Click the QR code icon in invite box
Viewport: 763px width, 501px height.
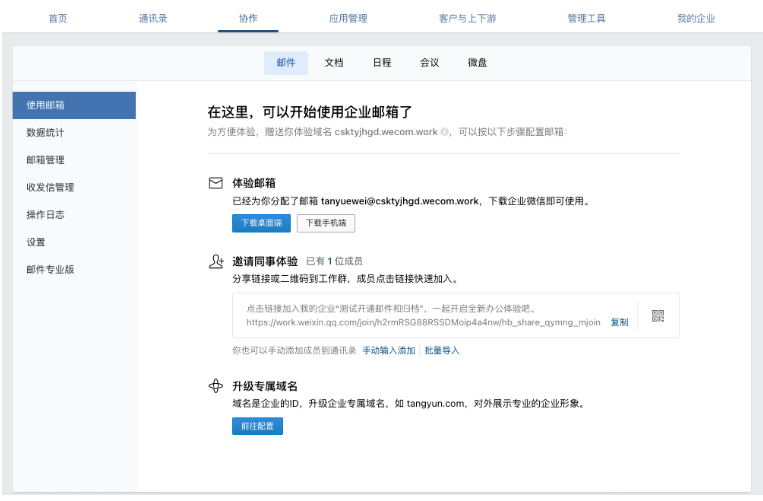click(x=658, y=316)
